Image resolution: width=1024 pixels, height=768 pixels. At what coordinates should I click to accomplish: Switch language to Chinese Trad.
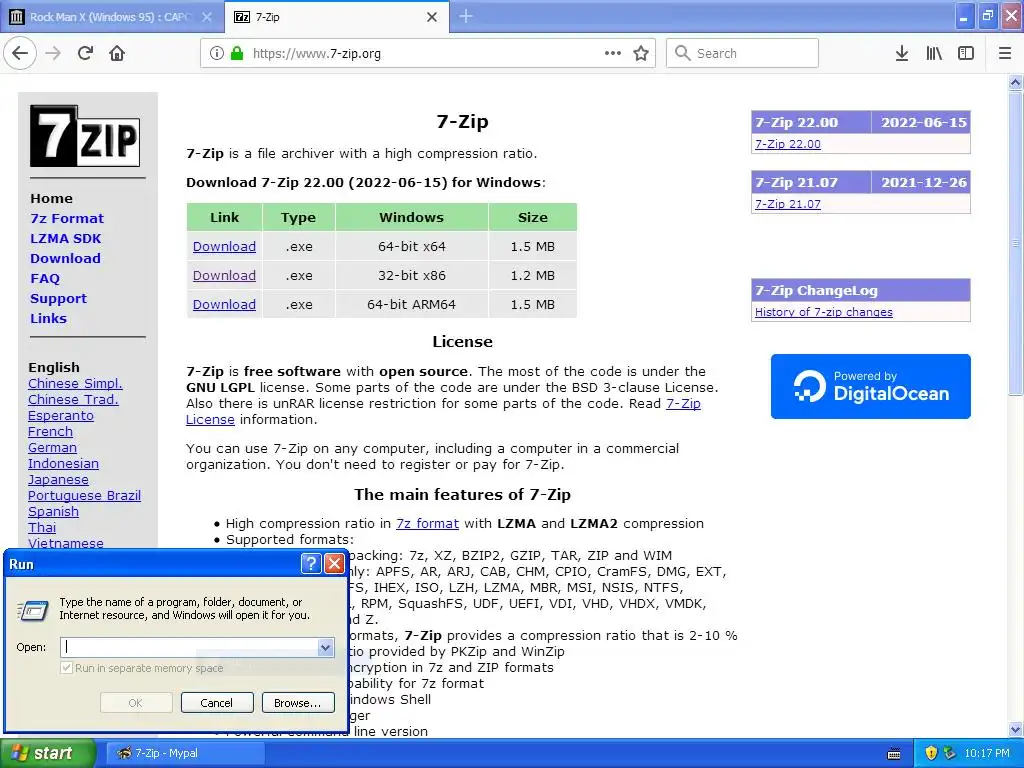click(73, 399)
